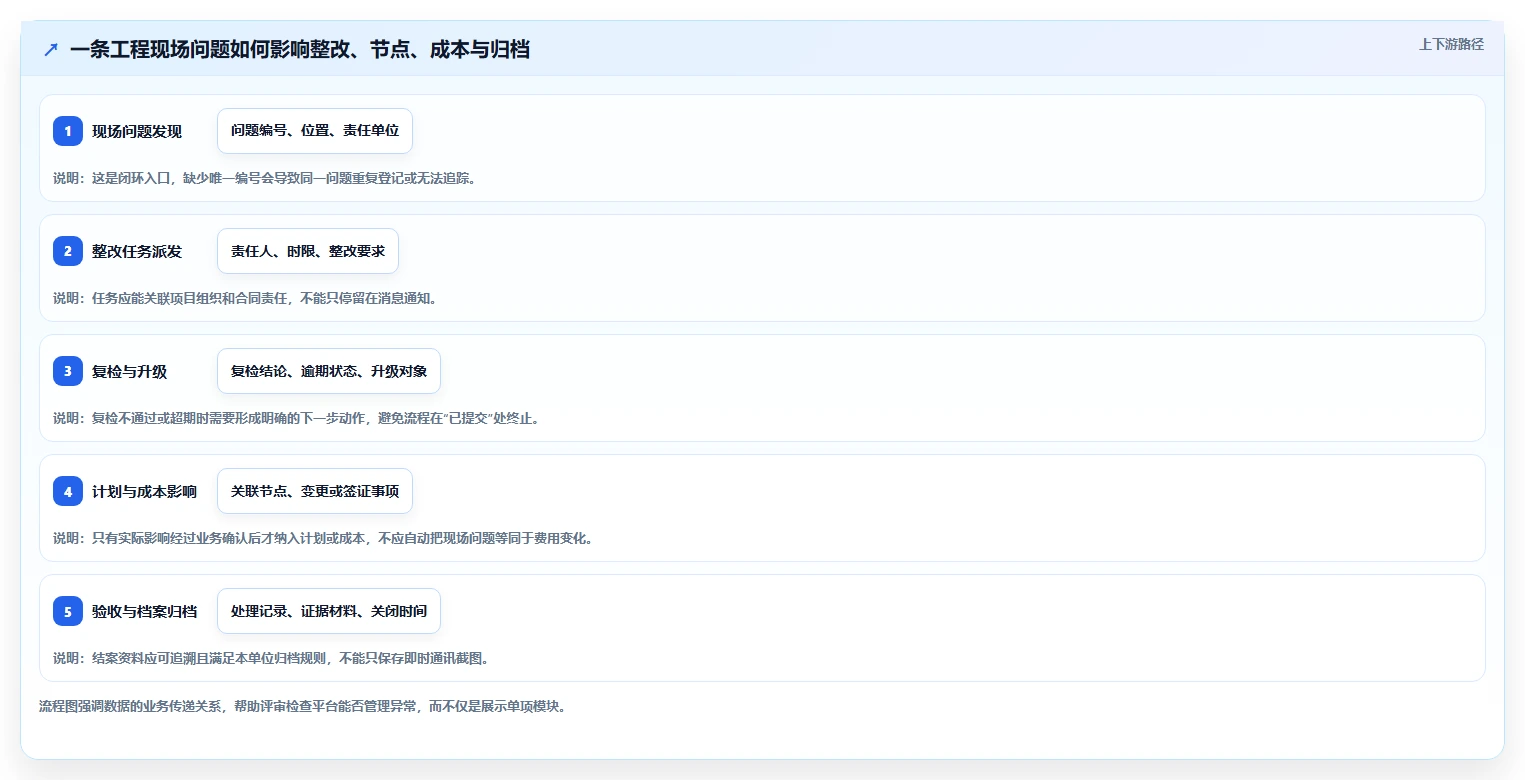Viewport: 1525px width, 780px height.
Task: Select the 问题编号、位置、责任单位 chip
Action: pyautogui.click(x=315, y=131)
